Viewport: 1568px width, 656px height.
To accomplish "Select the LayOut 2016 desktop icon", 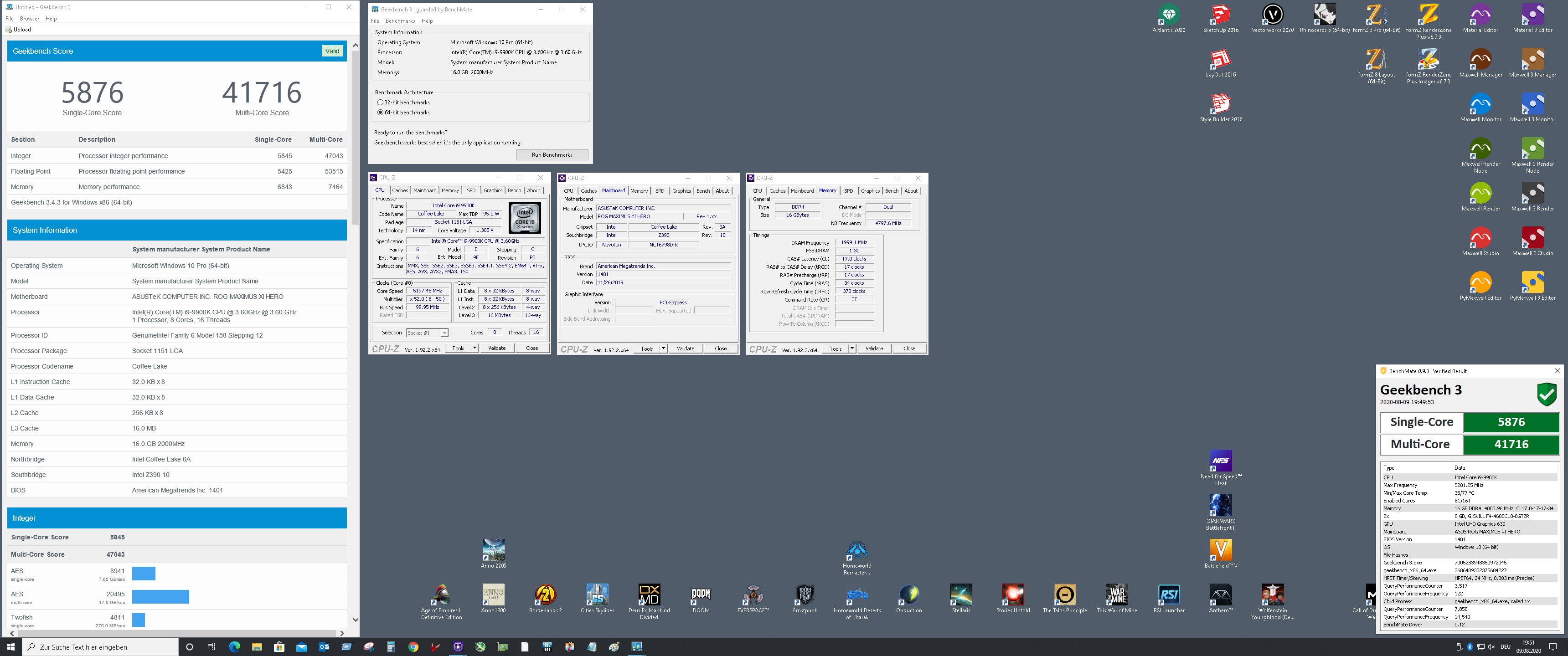I will (x=1220, y=63).
